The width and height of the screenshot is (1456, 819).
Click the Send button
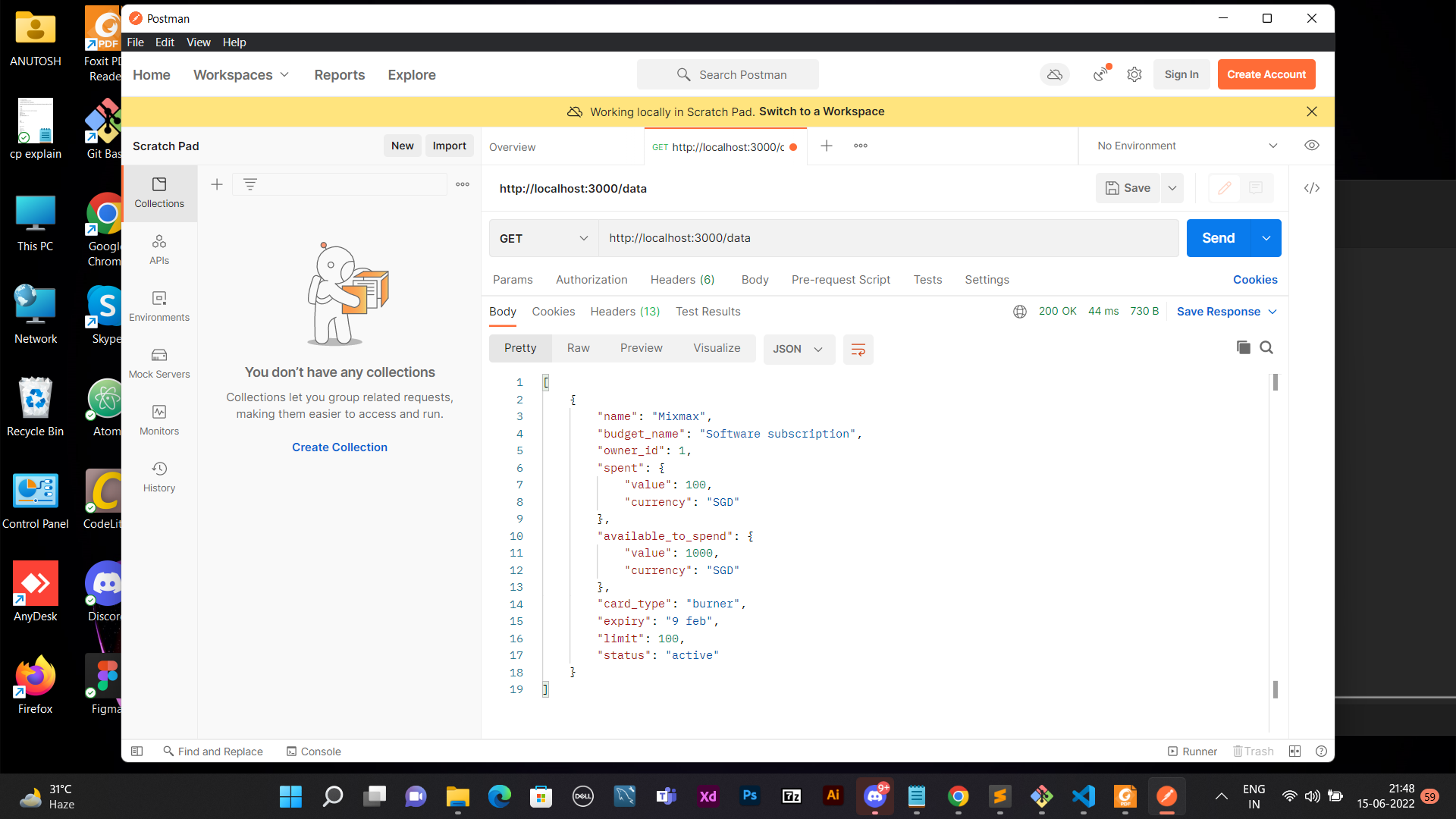[x=1219, y=238]
